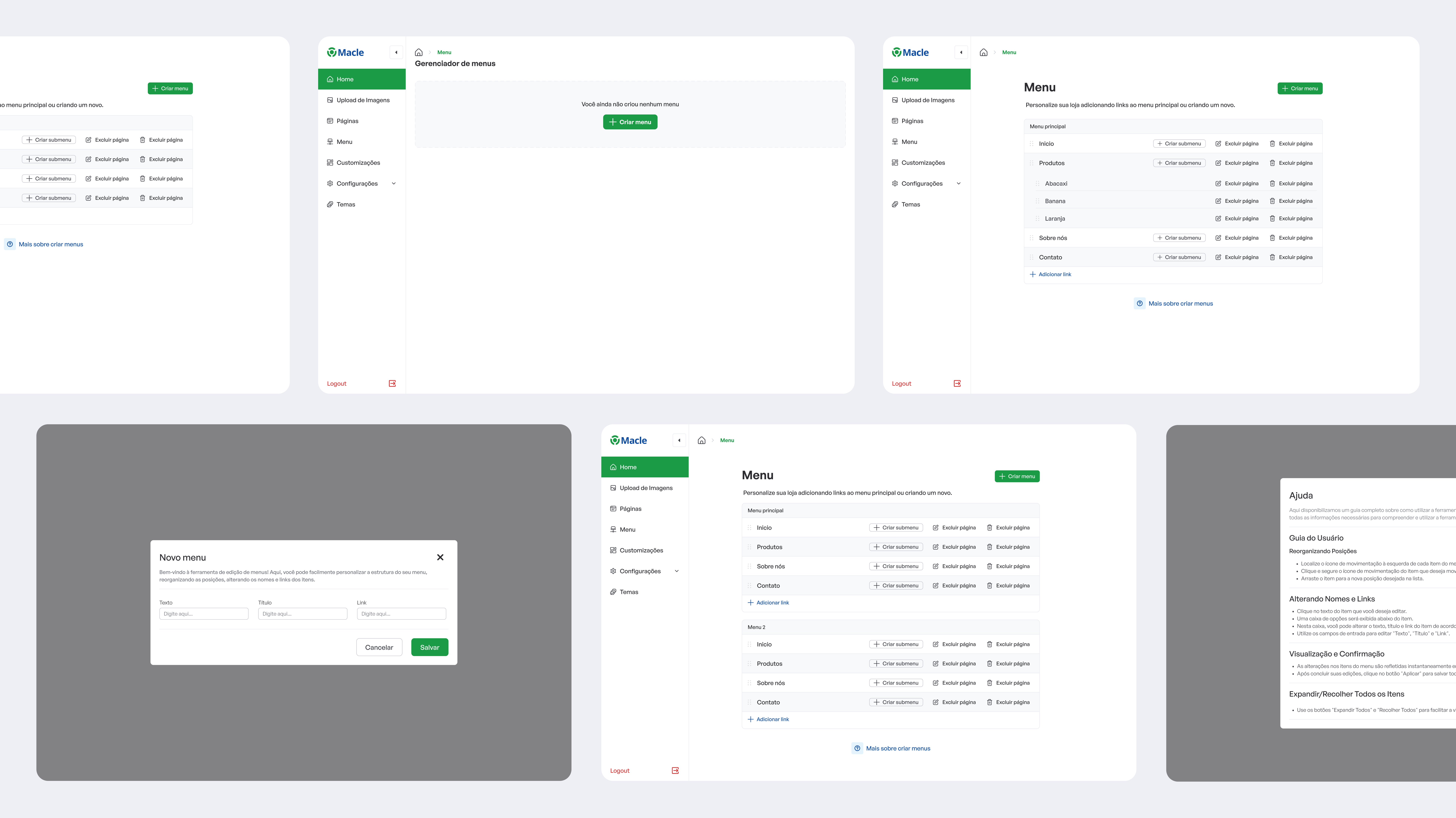
Task: Click drag handle on Menu 2 Produtos row
Action: pyautogui.click(x=749, y=664)
